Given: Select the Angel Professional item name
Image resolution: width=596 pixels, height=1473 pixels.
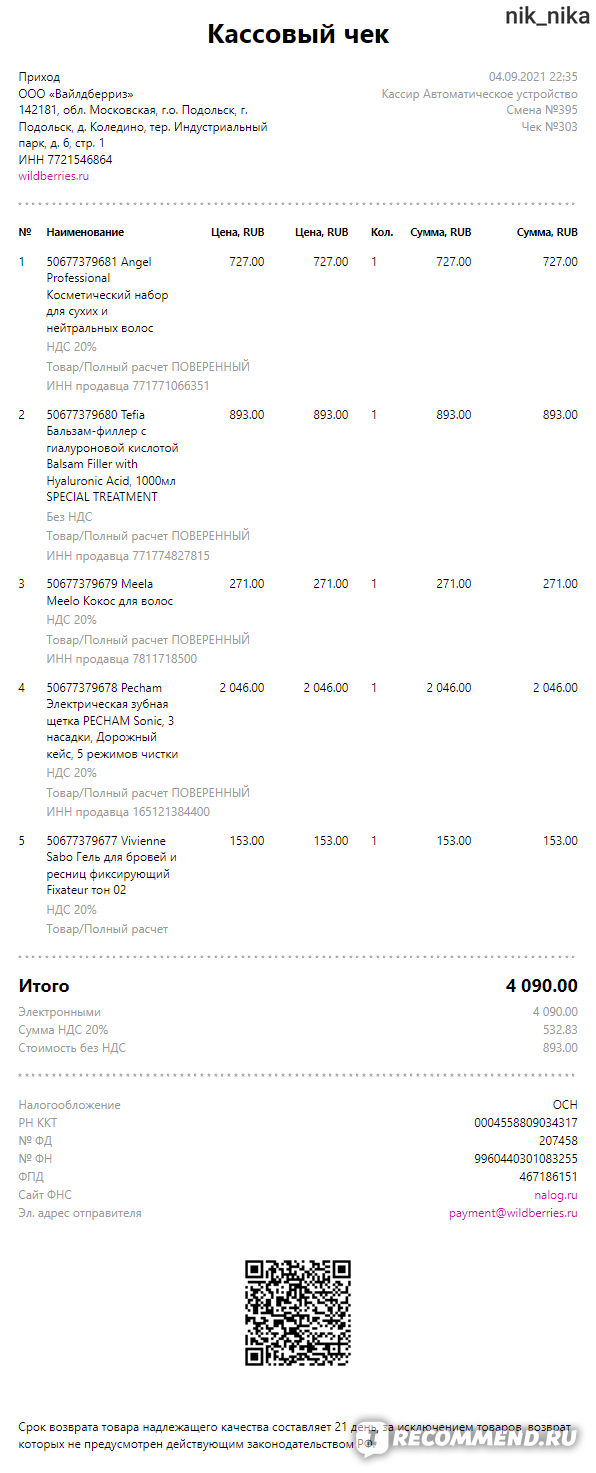Looking at the screenshot, I should [x=107, y=295].
